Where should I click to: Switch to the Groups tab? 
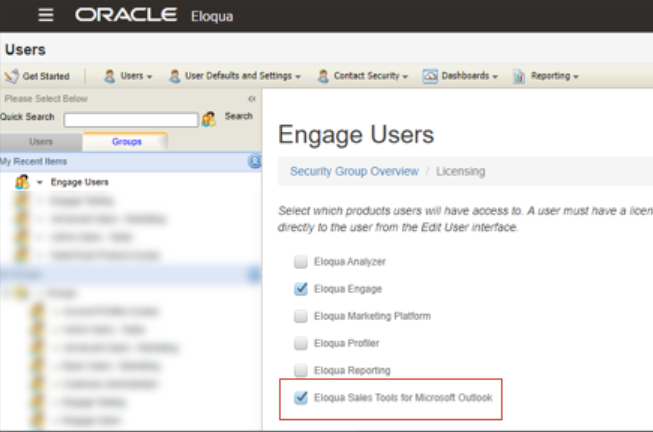(126, 142)
